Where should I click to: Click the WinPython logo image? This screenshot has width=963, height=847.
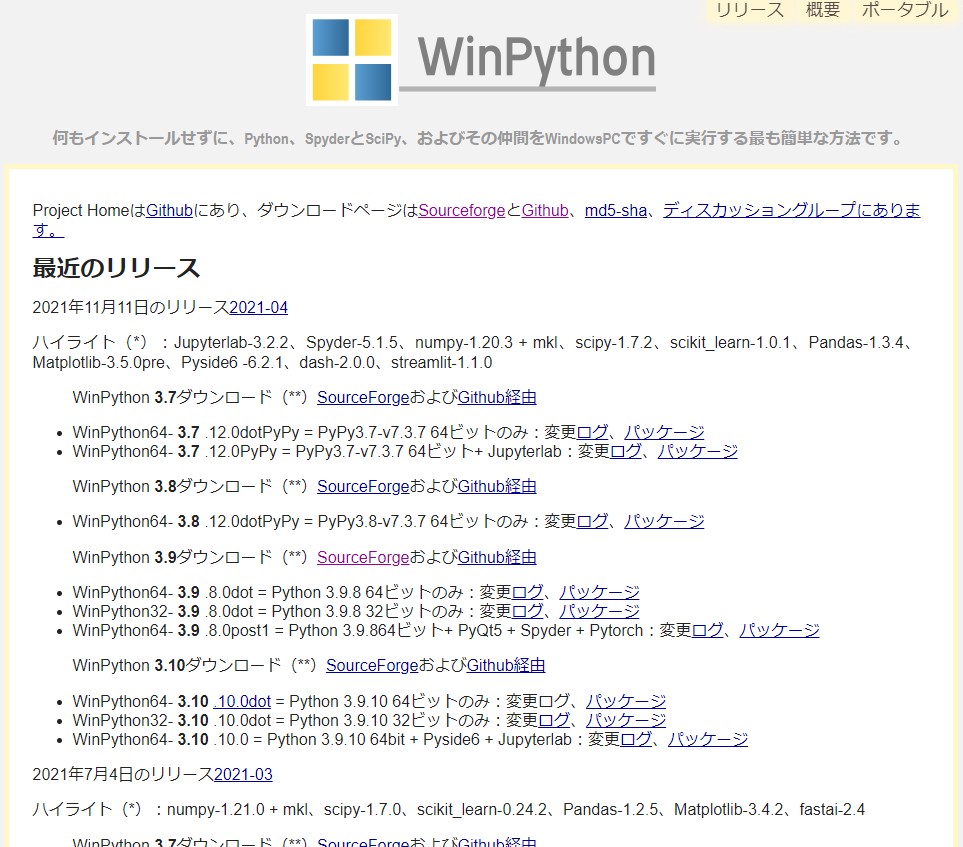(481, 60)
